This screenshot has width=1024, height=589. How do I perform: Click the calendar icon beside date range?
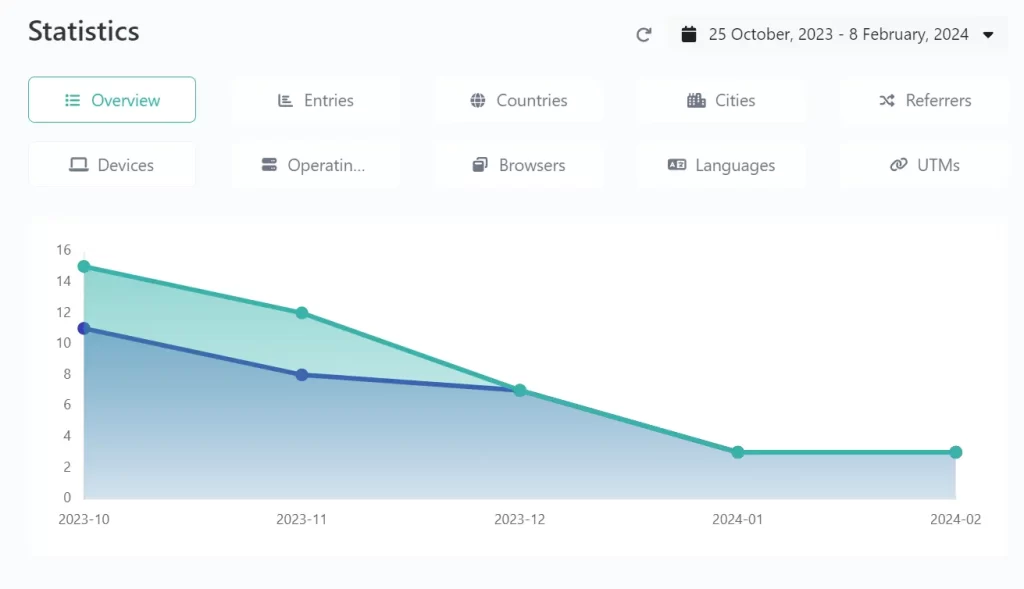point(688,35)
